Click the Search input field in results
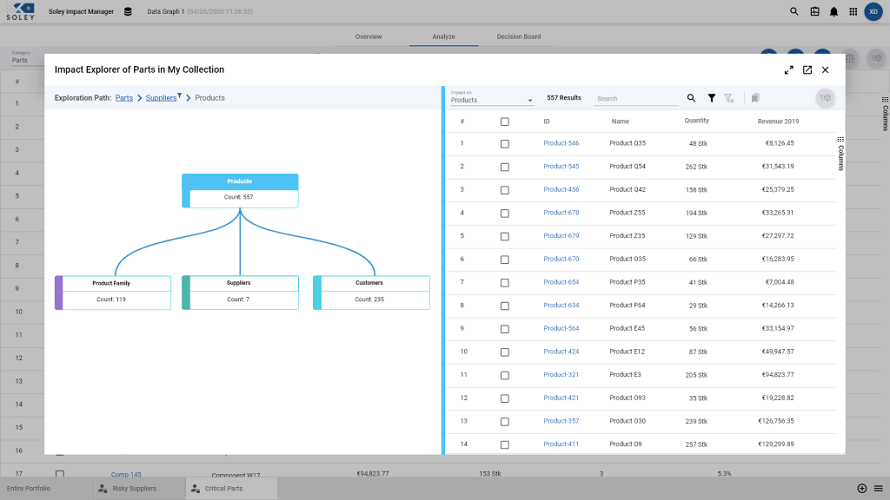Viewport: 890px width, 500px height. (x=637, y=99)
